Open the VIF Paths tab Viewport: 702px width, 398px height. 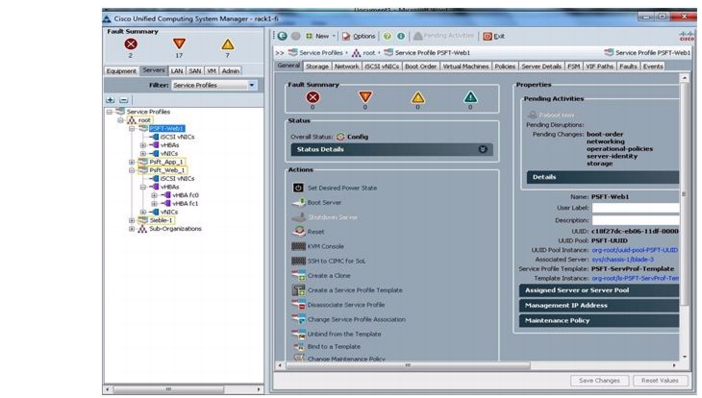599,66
